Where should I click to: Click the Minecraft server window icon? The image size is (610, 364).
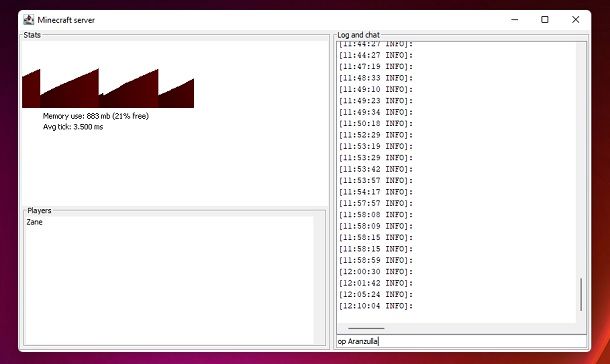[x=28, y=20]
